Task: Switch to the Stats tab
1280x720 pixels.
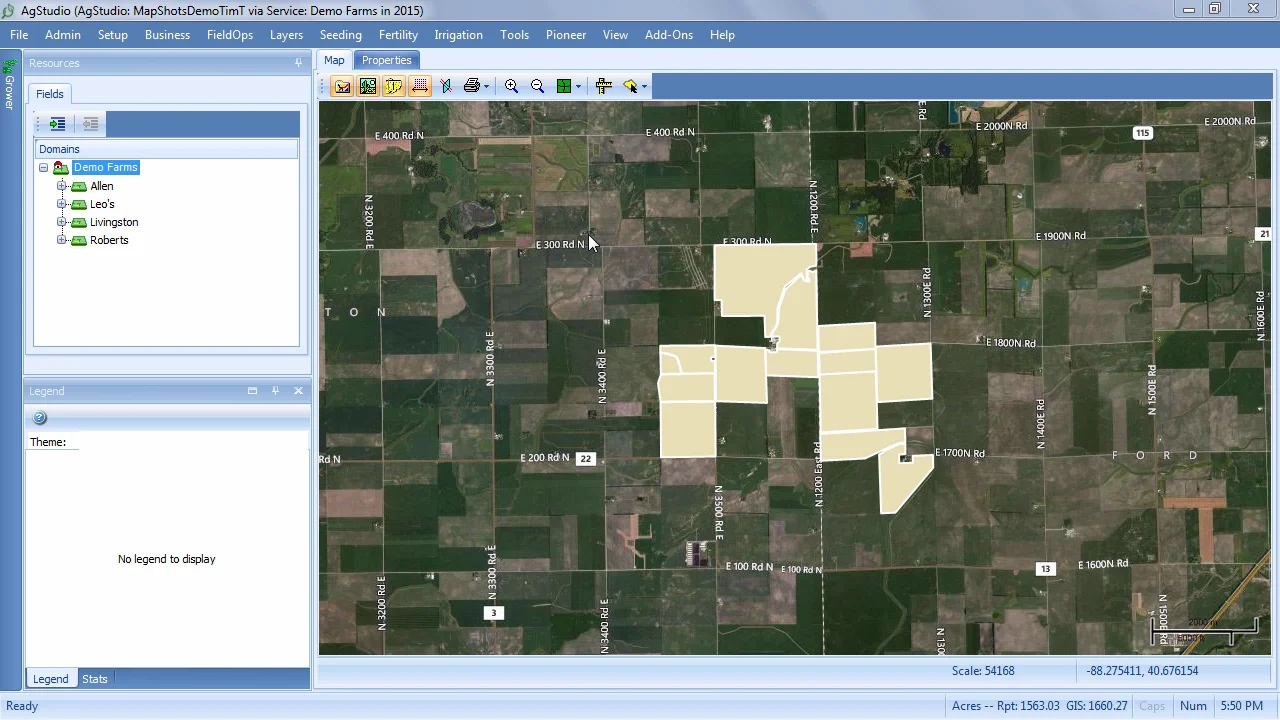Action: 95,679
